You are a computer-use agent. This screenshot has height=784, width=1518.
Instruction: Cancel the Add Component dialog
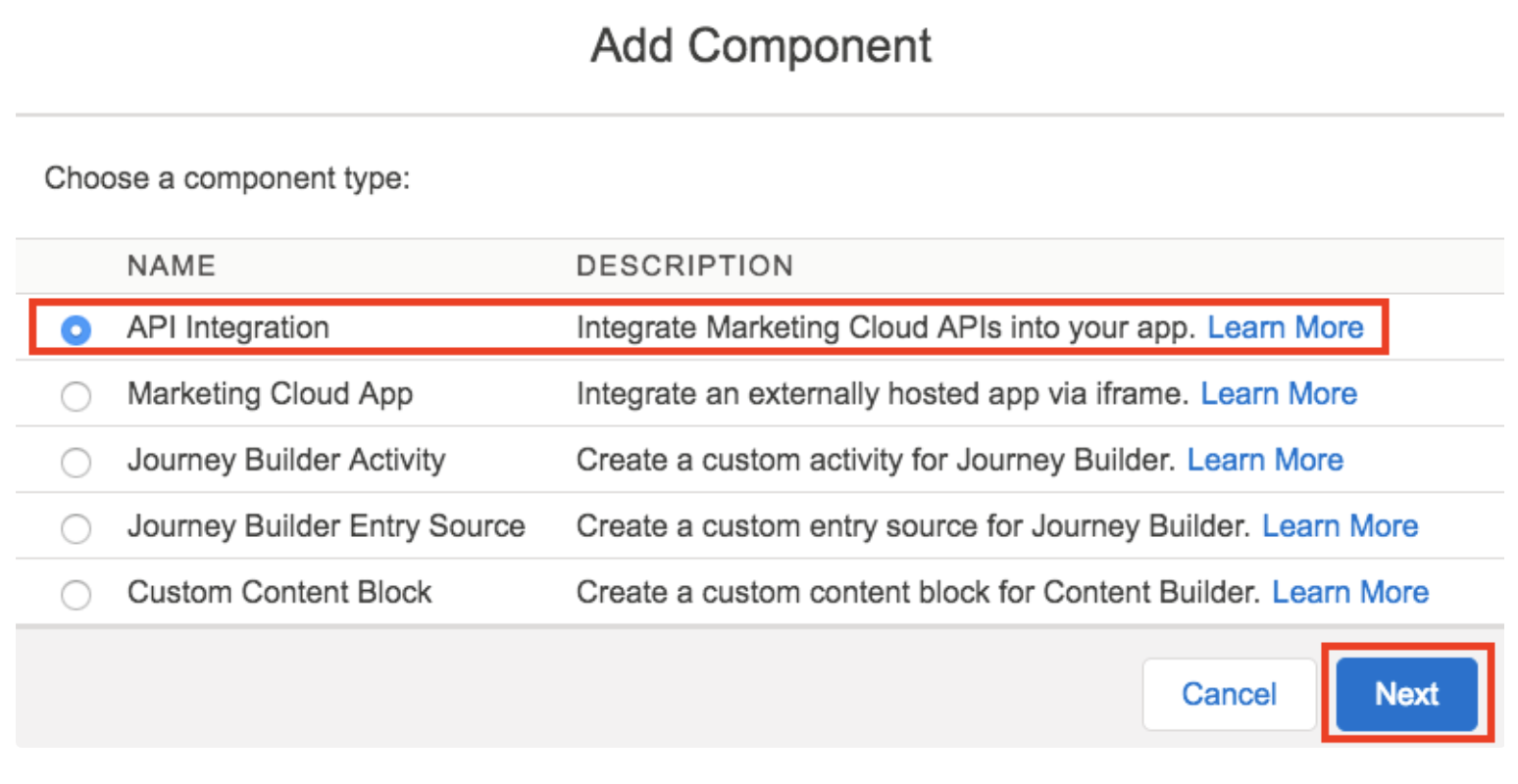pyautogui.click(x=1229, y=694)
